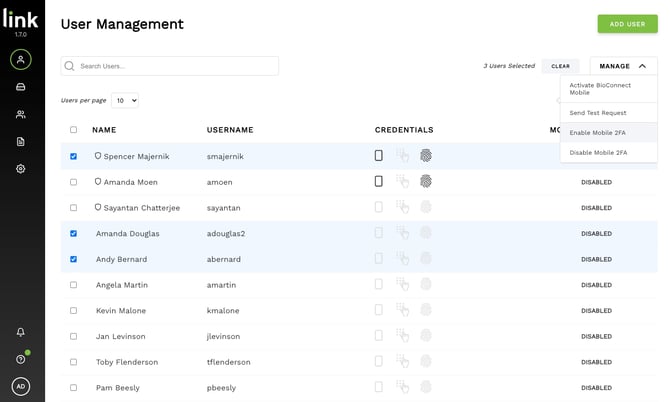Click the help question mark icon

(x=21, y=358)
